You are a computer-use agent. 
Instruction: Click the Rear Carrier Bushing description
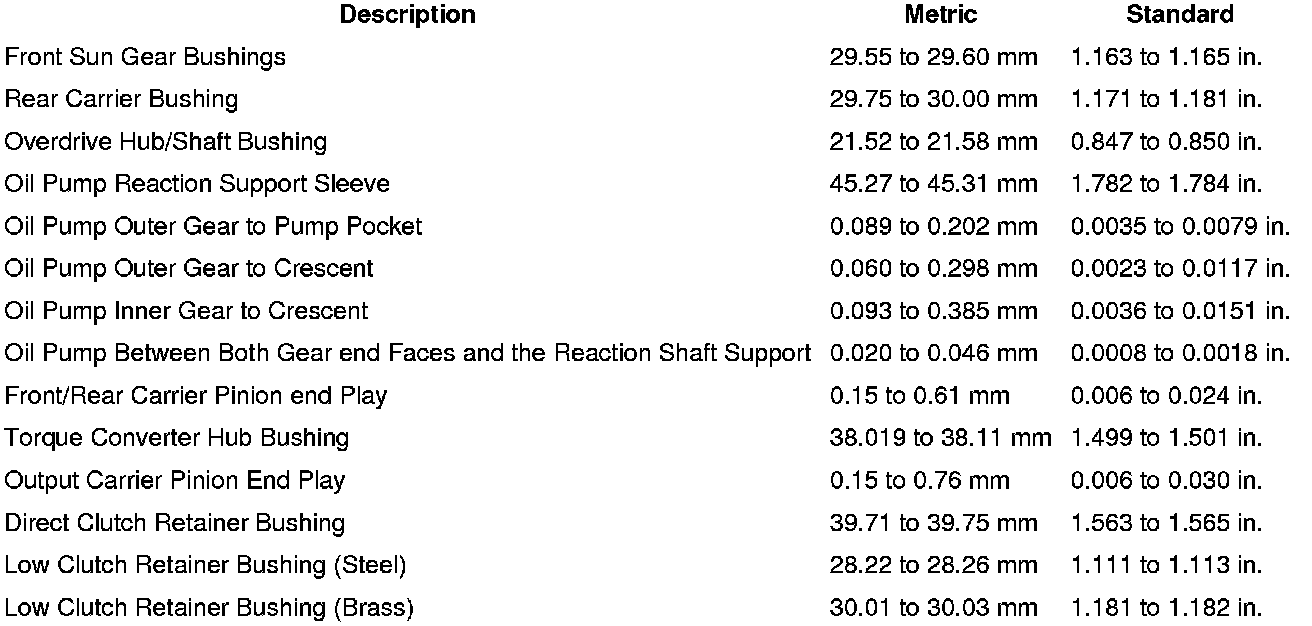tap(121, 99)
